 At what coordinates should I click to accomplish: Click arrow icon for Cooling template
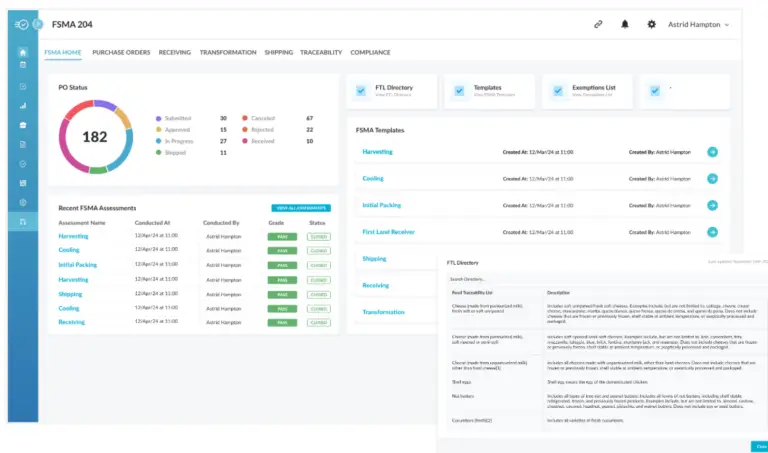pos(712,179)
